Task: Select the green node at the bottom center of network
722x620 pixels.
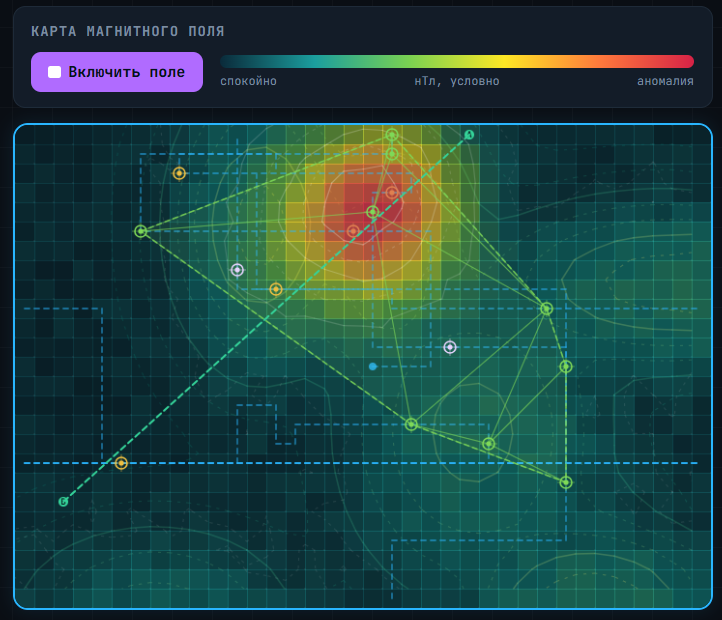Action: coord(411,424)
